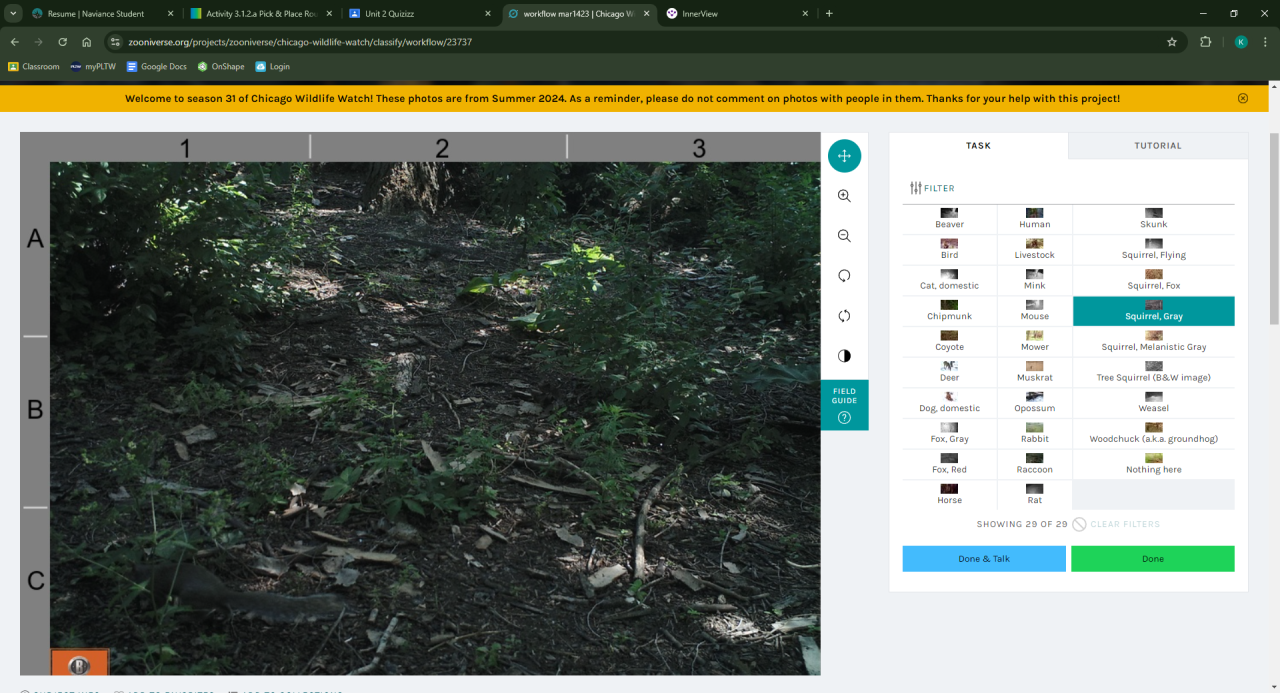Open the Chrome profile avatar
Viewport: 1280px width, 693px height.
(x=1241, y=42)
